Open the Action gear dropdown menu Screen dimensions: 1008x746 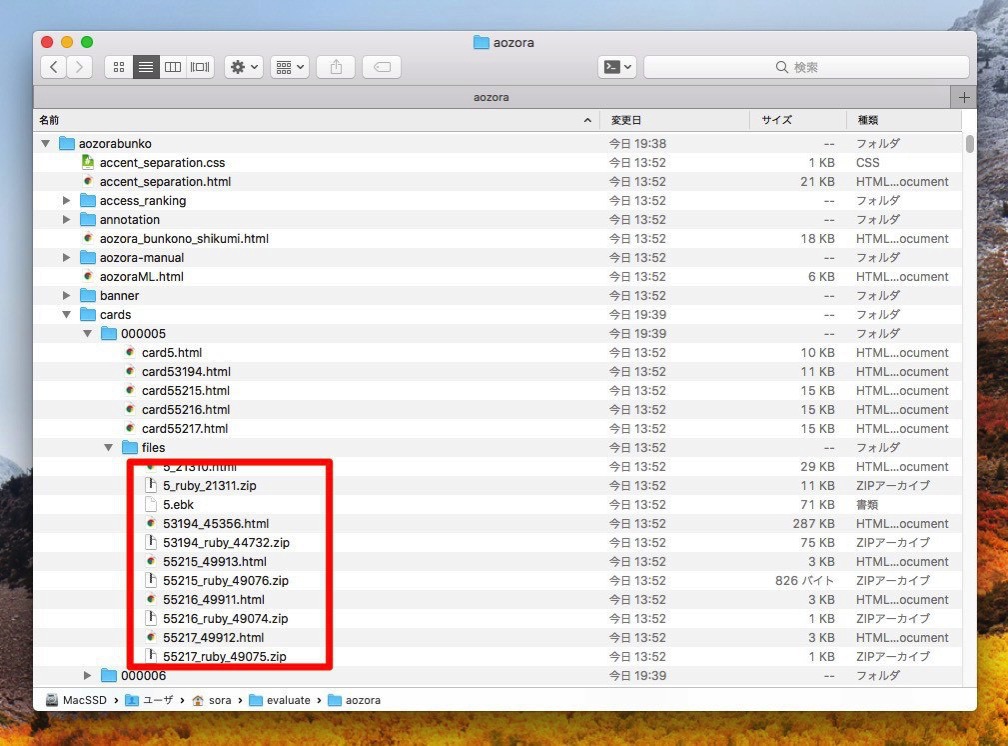pyautogui.click(x=244, y=67)
